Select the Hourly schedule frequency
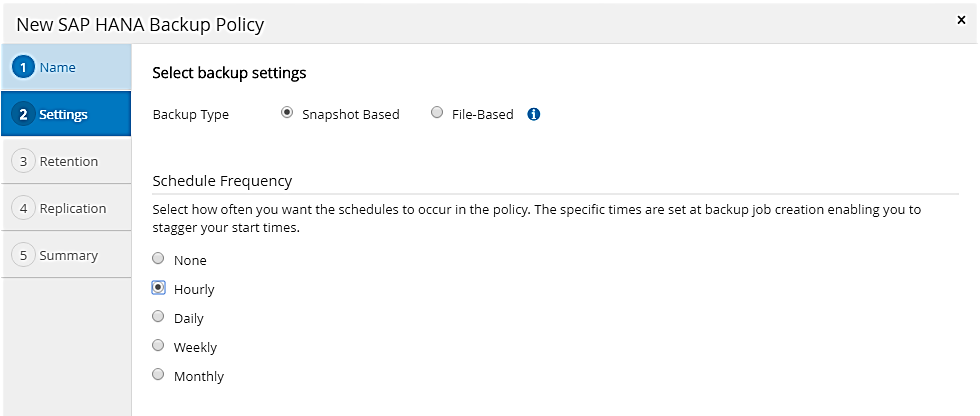 (x=158, y=288)
